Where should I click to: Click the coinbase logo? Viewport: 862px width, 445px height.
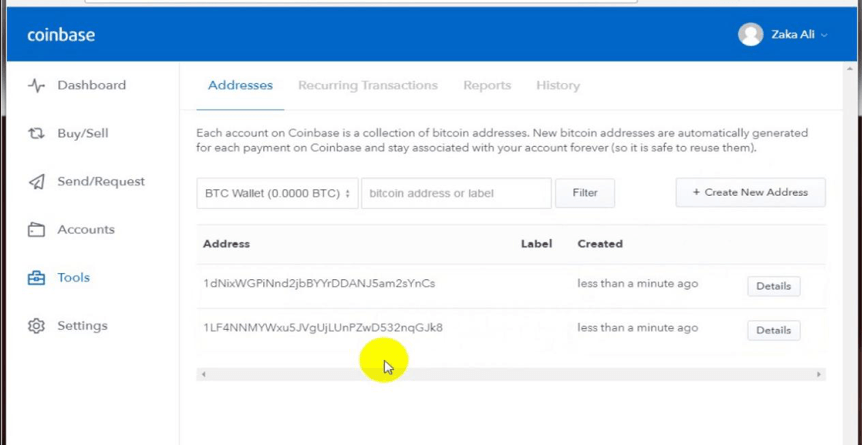[61, 35]
